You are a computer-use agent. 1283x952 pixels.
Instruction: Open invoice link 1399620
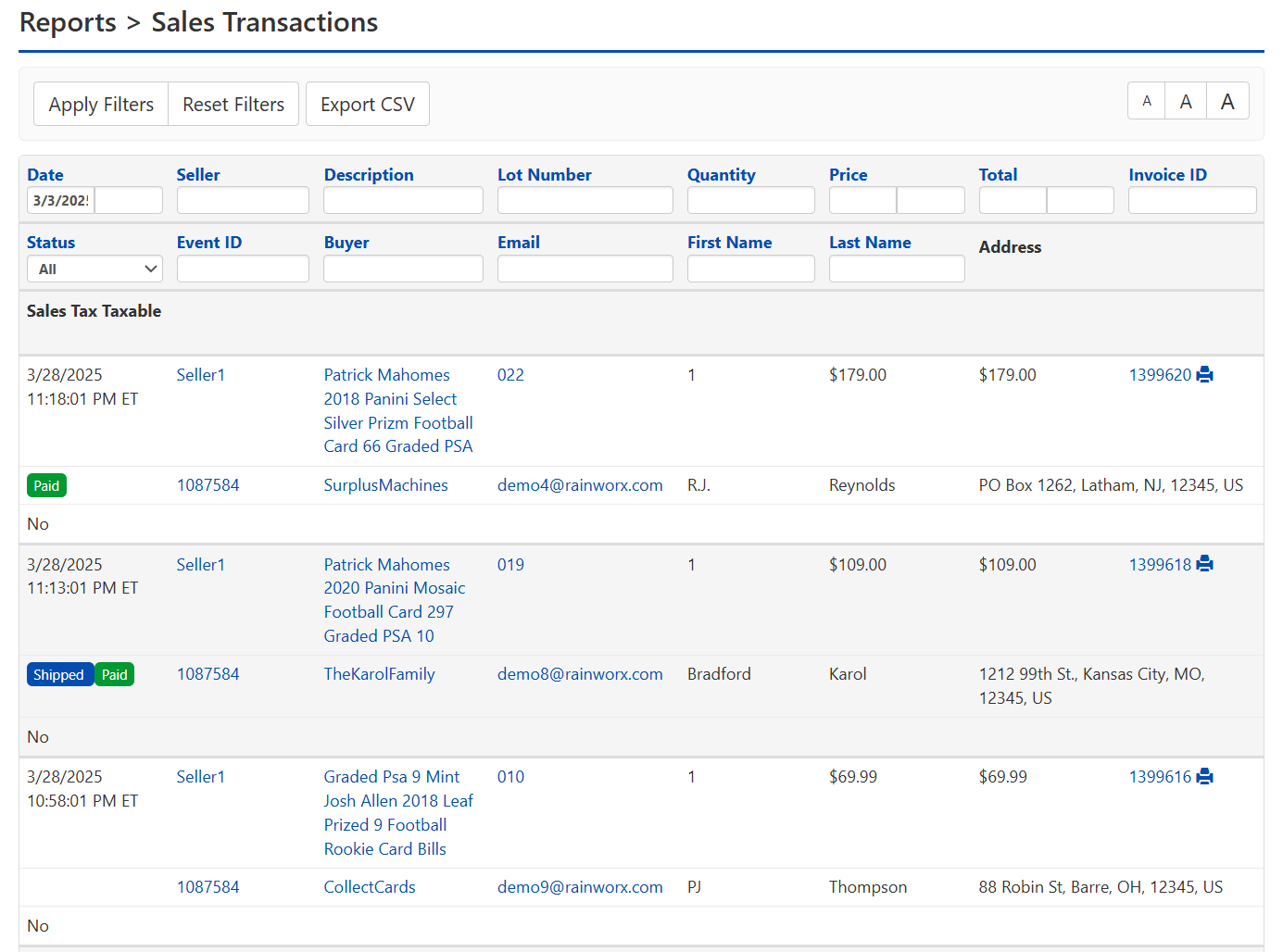tap(1160, 375)
